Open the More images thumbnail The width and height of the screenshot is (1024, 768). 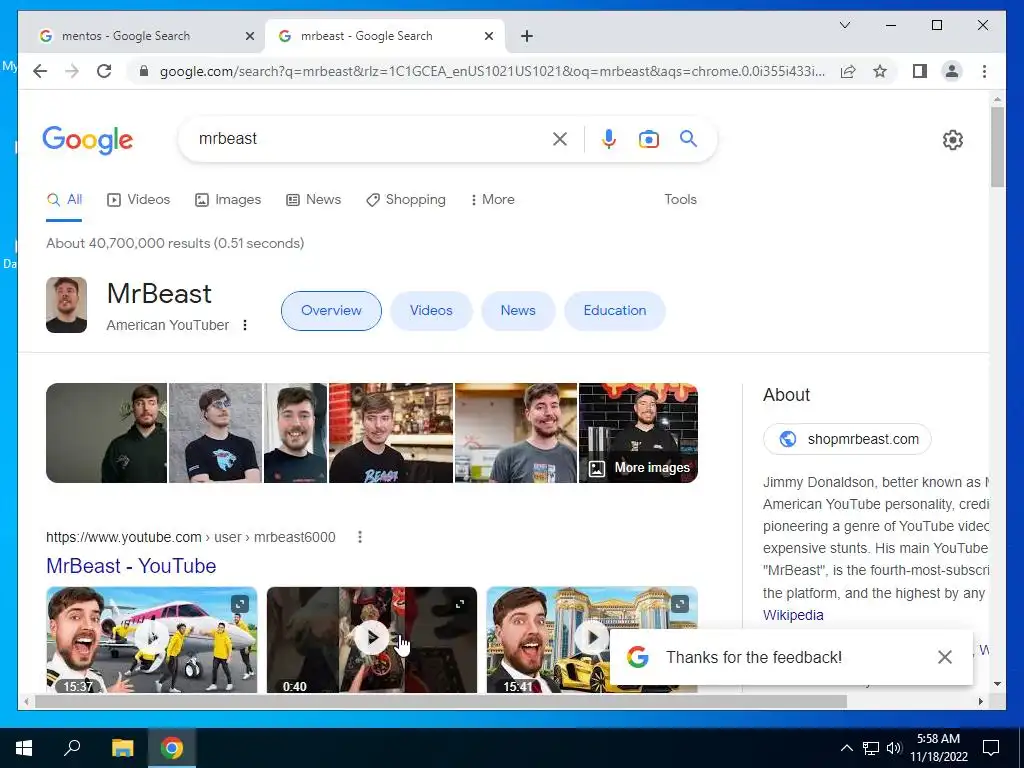(638, 433)
